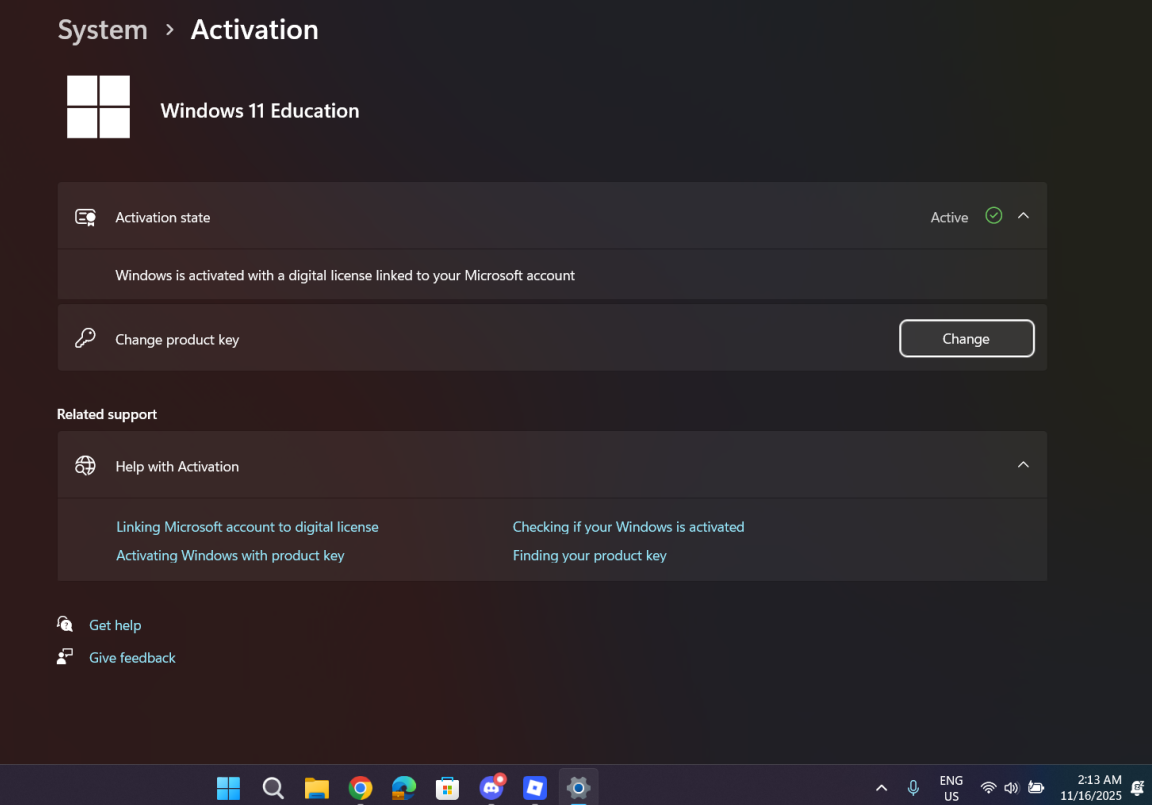The image size is (1152, 805).
Task: Click the Active status text
Action: tap(949, 217)
